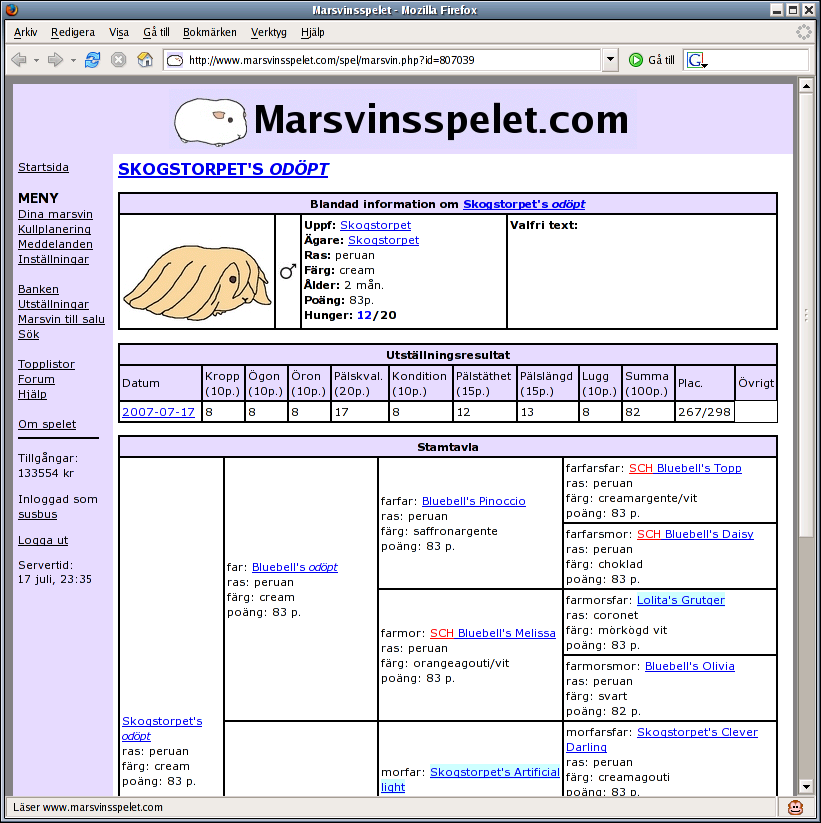
Task: Visit Banken from the sidebar
Action: click(38, 290)
